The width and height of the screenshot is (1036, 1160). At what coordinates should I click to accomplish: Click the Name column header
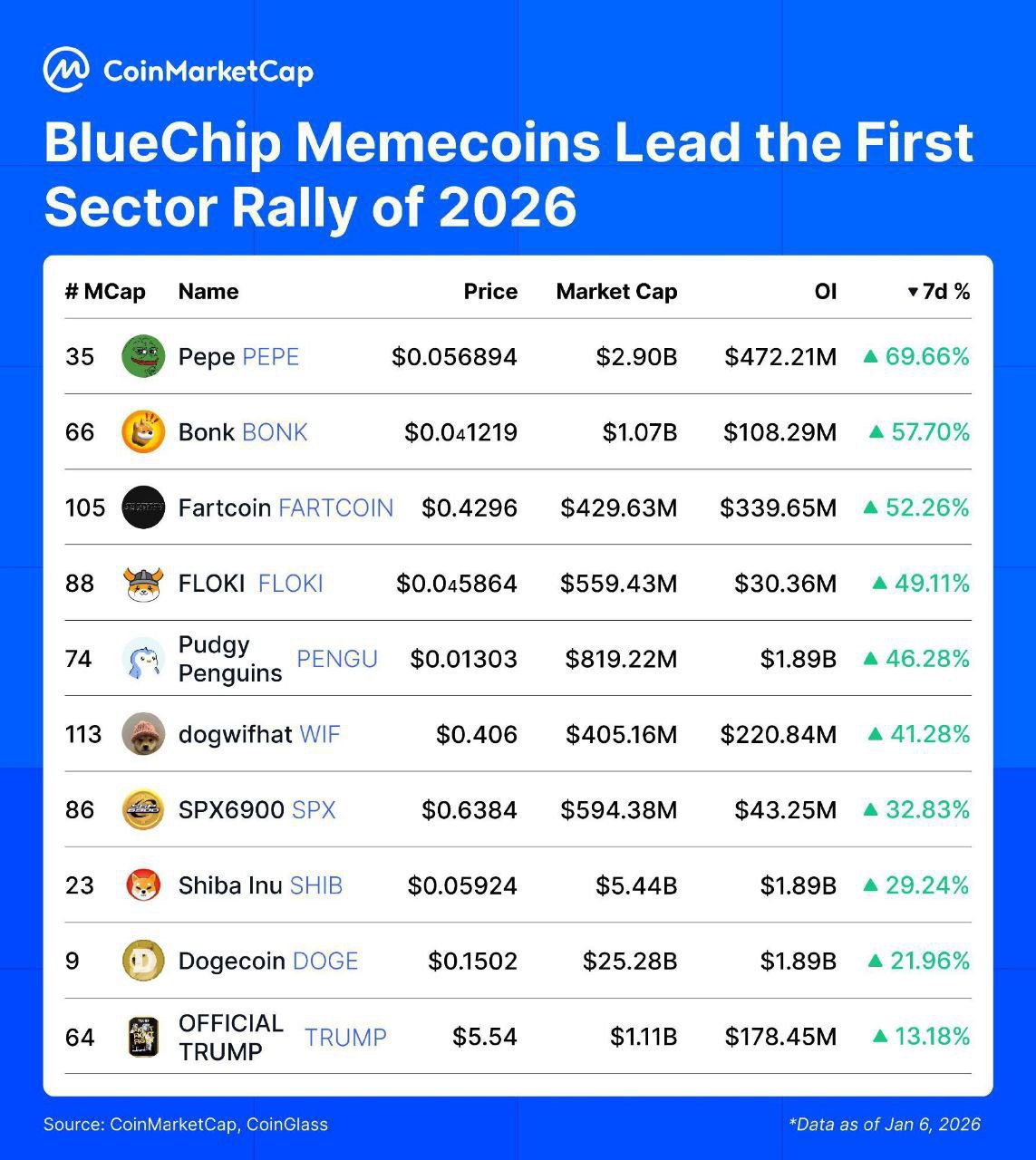(208, 292)
